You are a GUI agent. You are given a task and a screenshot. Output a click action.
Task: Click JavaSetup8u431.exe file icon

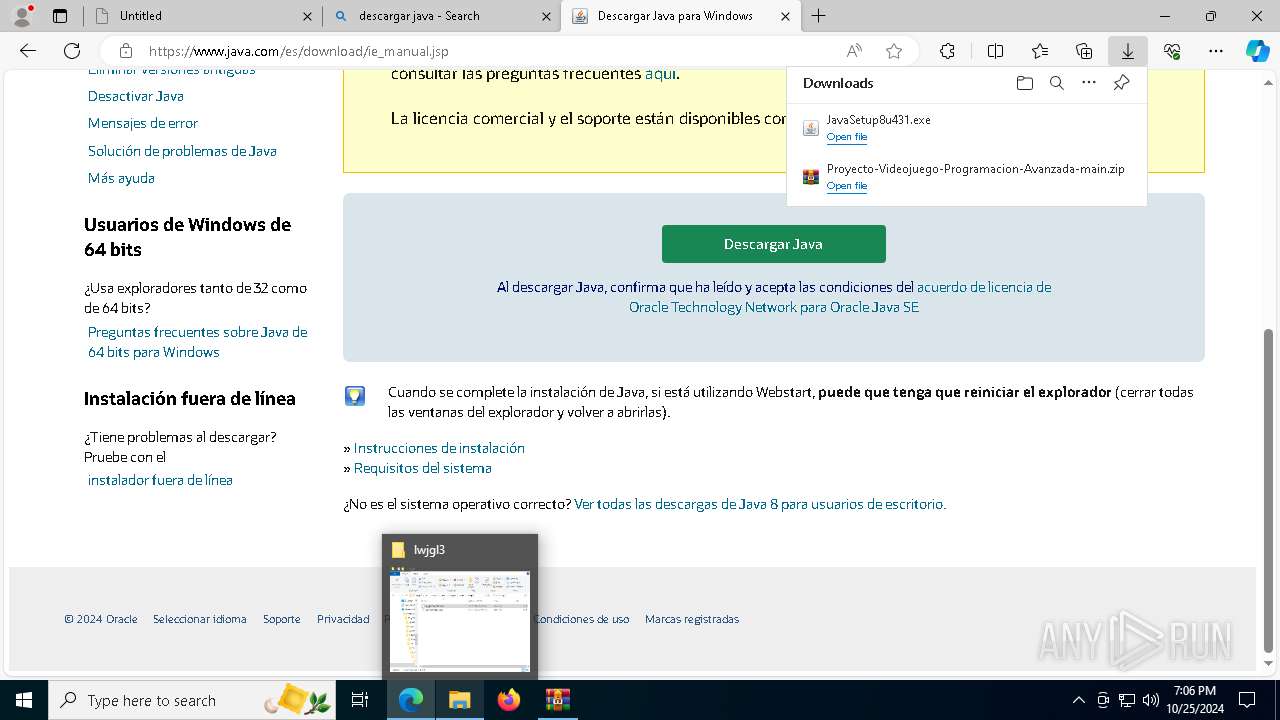(x=811, y=128)
